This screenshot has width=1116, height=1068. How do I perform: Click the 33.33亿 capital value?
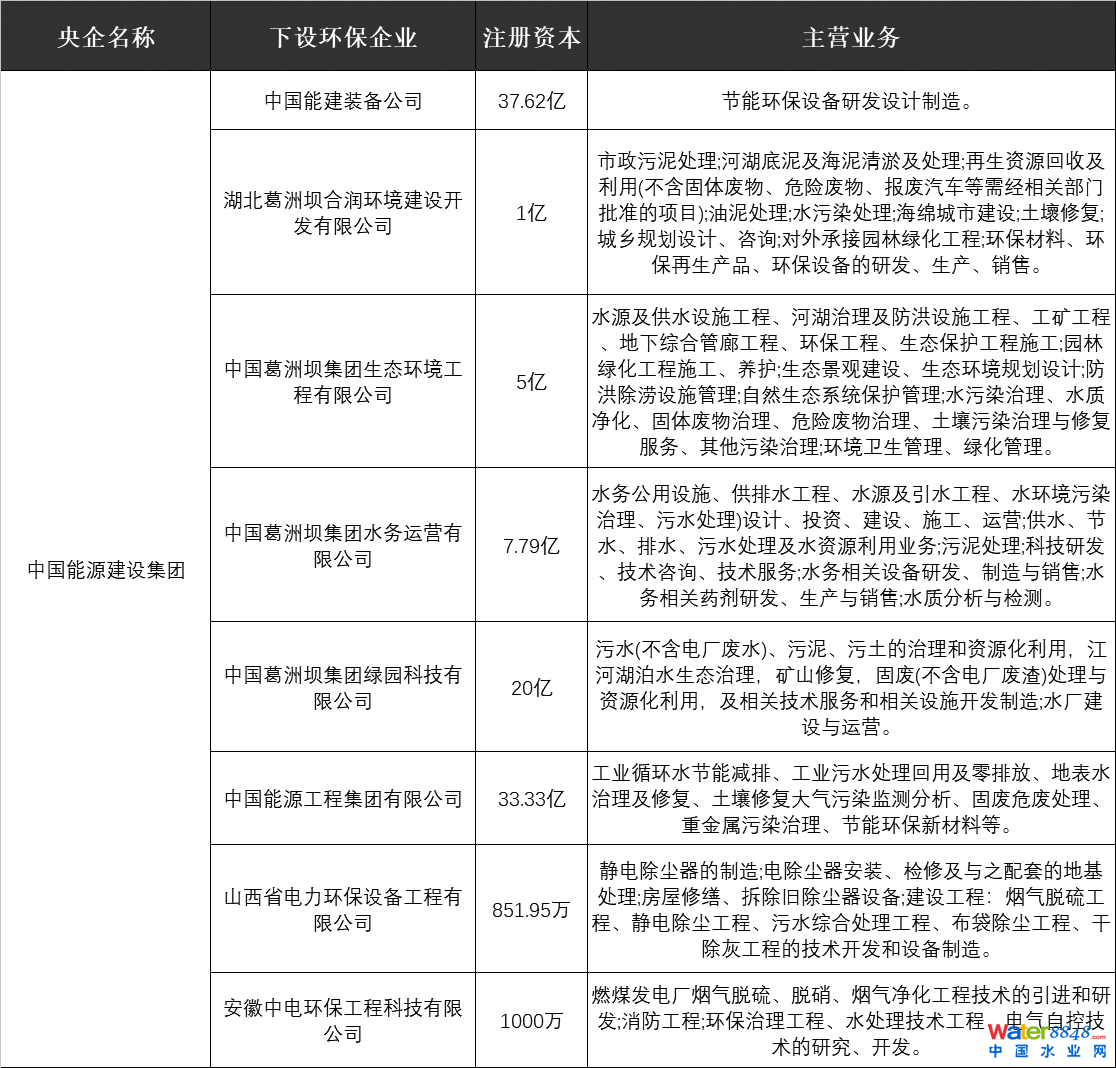point(531,799)
